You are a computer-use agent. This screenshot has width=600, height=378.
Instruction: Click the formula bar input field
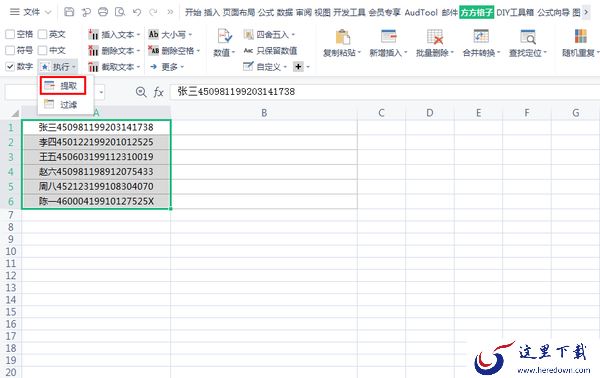(385, 92)
